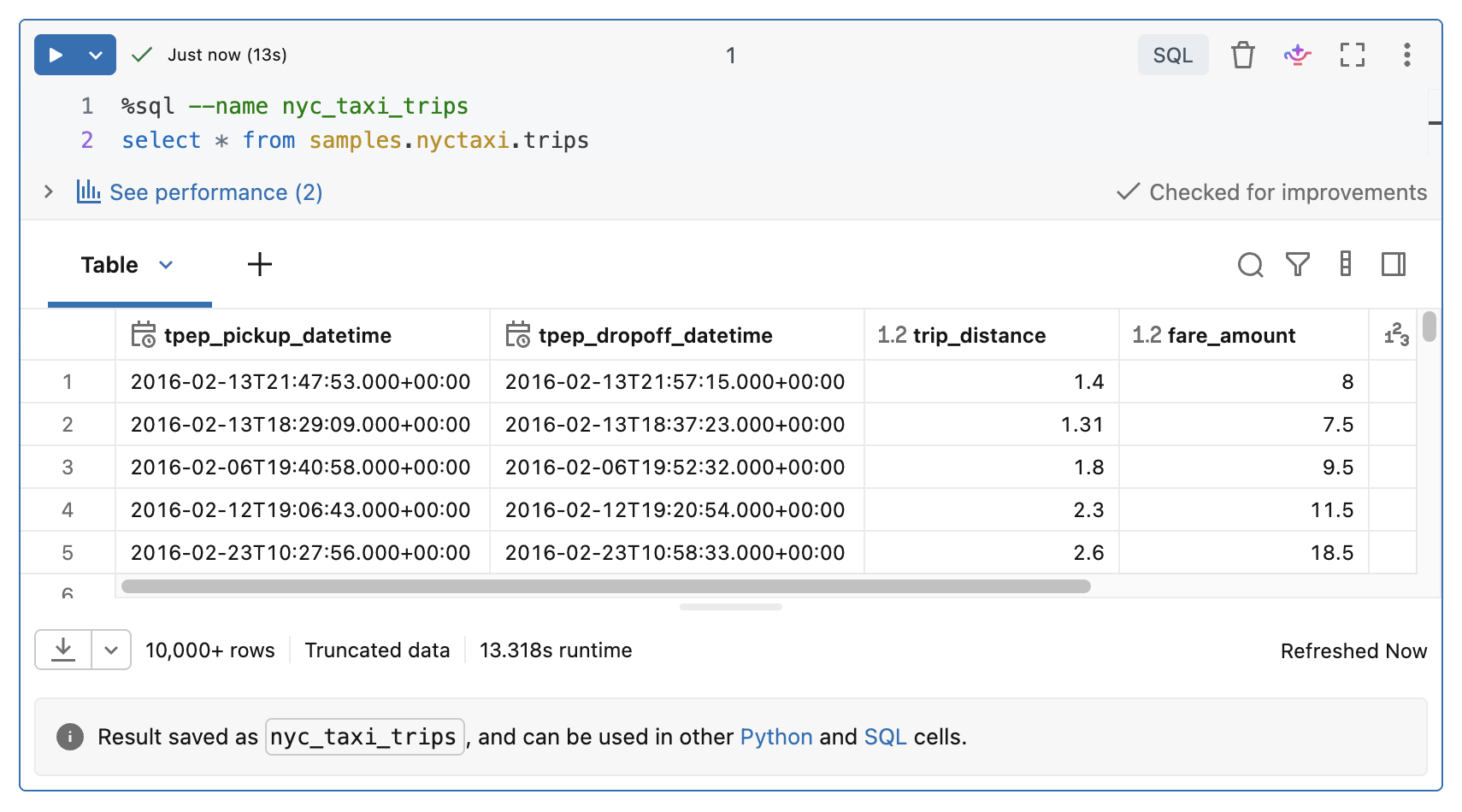This screenshot has width=1462, height=812.
Task: Search the results table
Action: point(1250,265)
